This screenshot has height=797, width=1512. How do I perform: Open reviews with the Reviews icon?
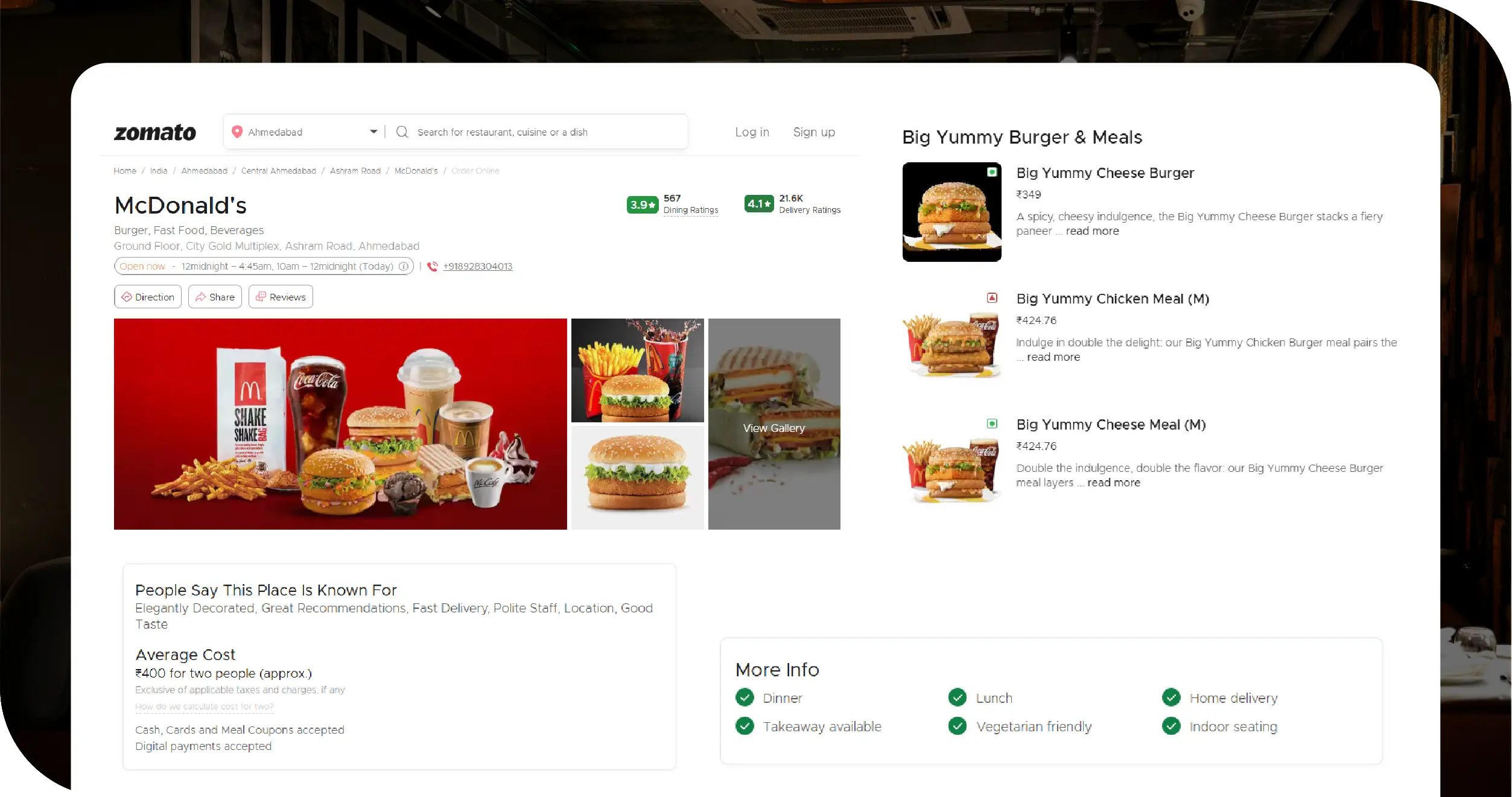(x=261, y=296)
